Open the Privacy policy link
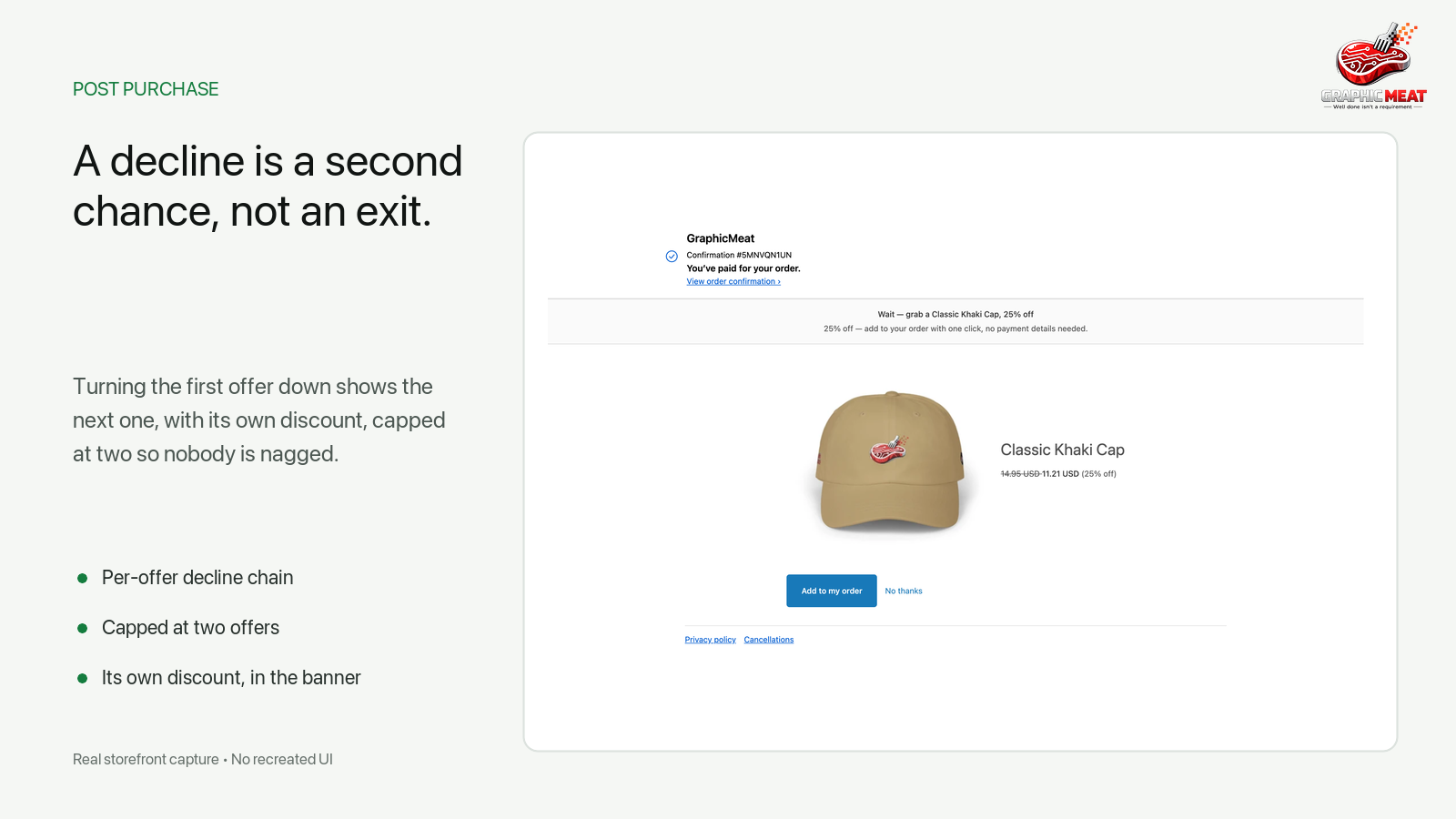The height and width of the screenshot is (819, 1456). point(711,640)
